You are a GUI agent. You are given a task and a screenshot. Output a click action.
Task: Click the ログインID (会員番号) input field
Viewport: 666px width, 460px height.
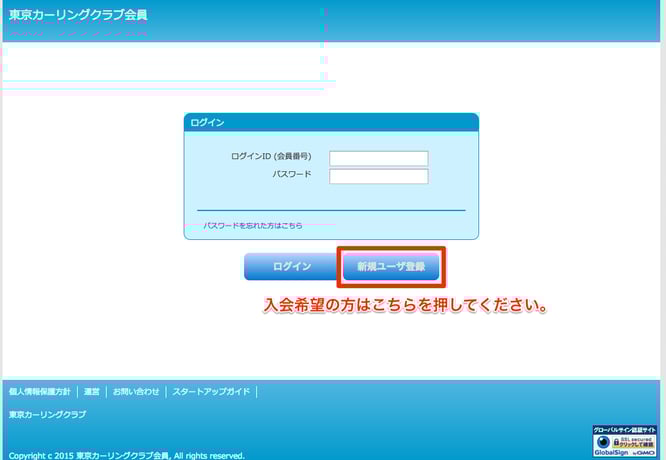(378, 158)
